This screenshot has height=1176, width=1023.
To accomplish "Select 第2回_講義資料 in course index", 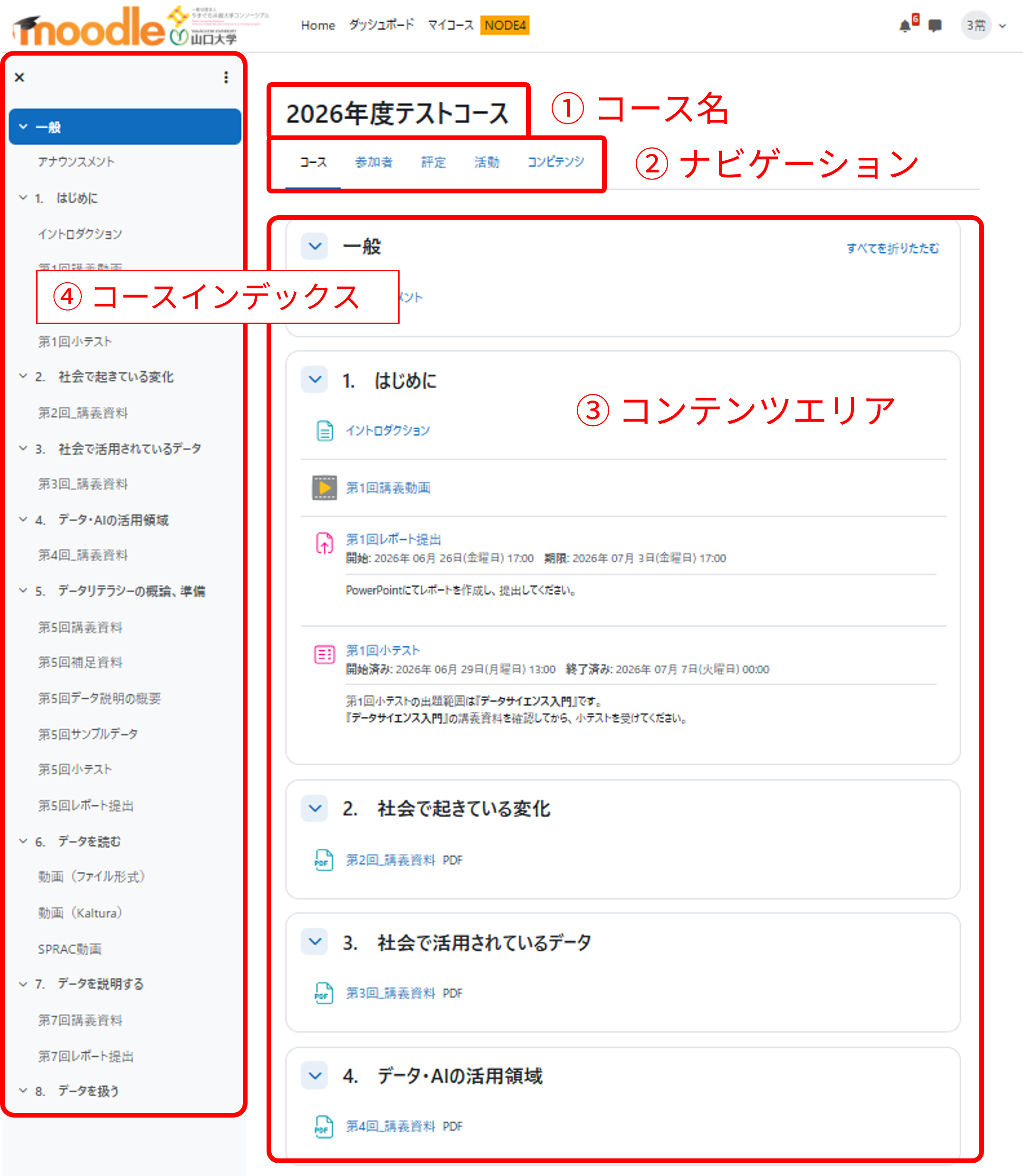I will pos(83,413).
